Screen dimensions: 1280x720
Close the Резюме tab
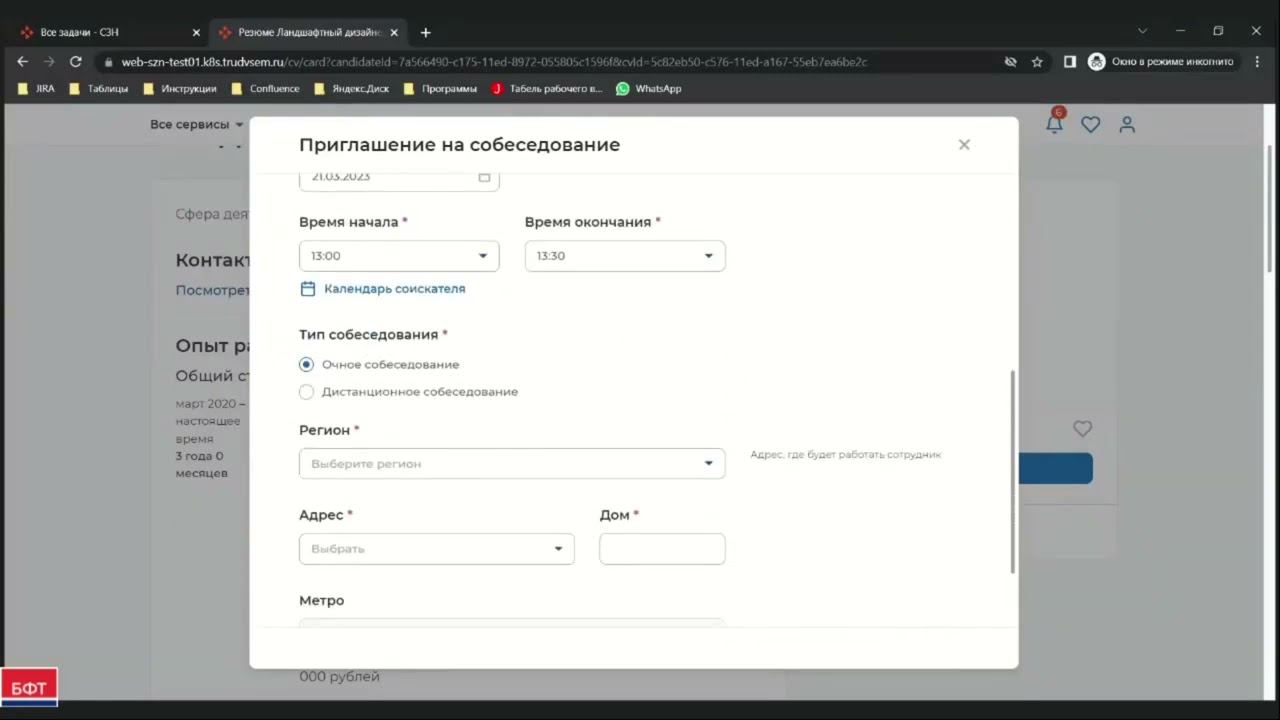(x=394, y=33)
